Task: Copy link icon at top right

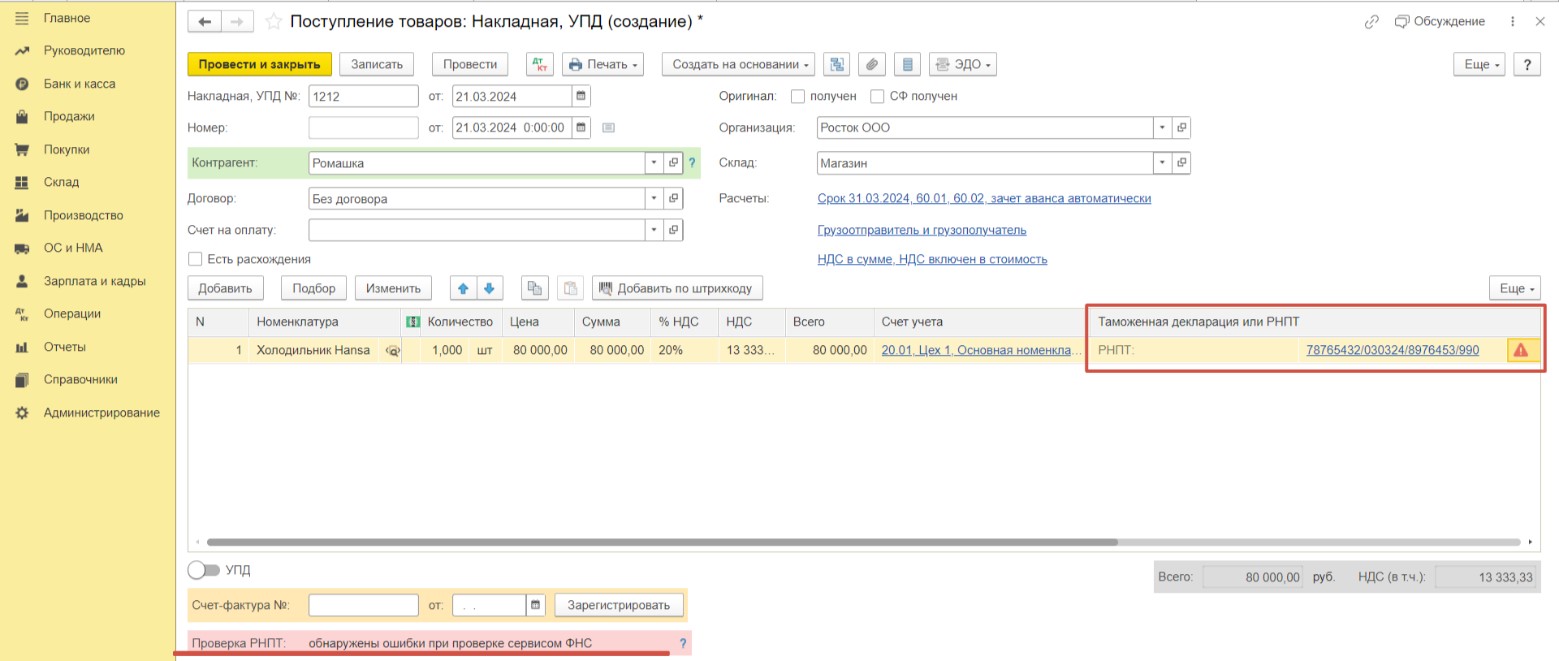Action: pyautogui.click(x=1372, y=22)
